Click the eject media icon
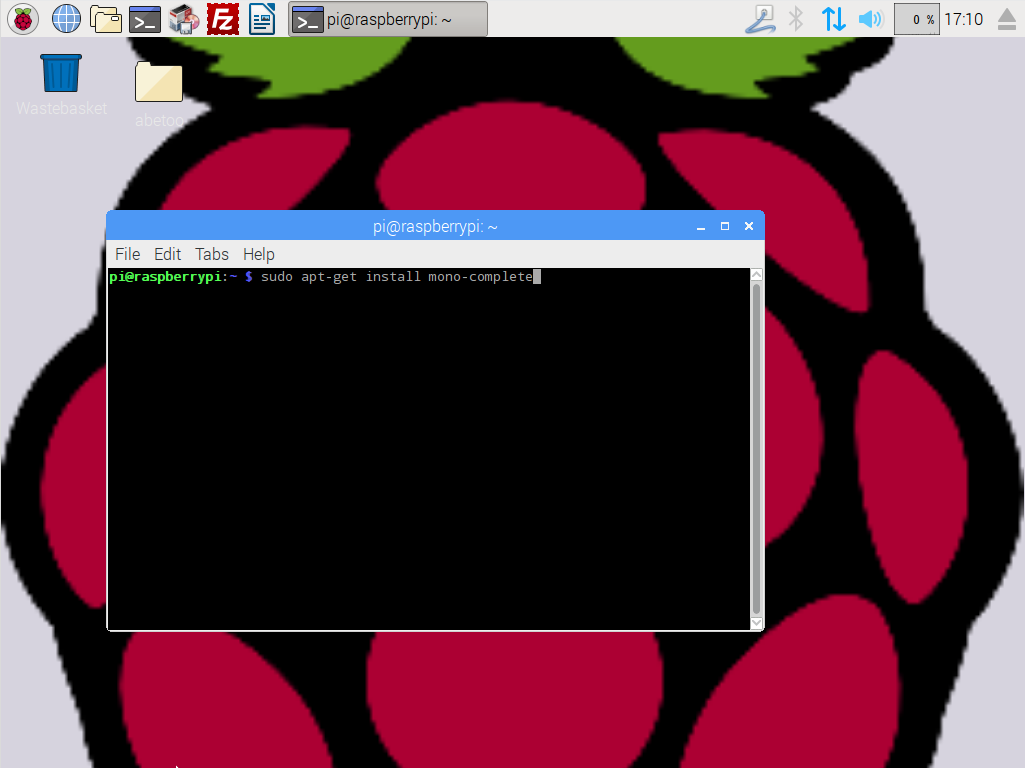Viewport: 1025px width, 768px height. coord(1006,19)
